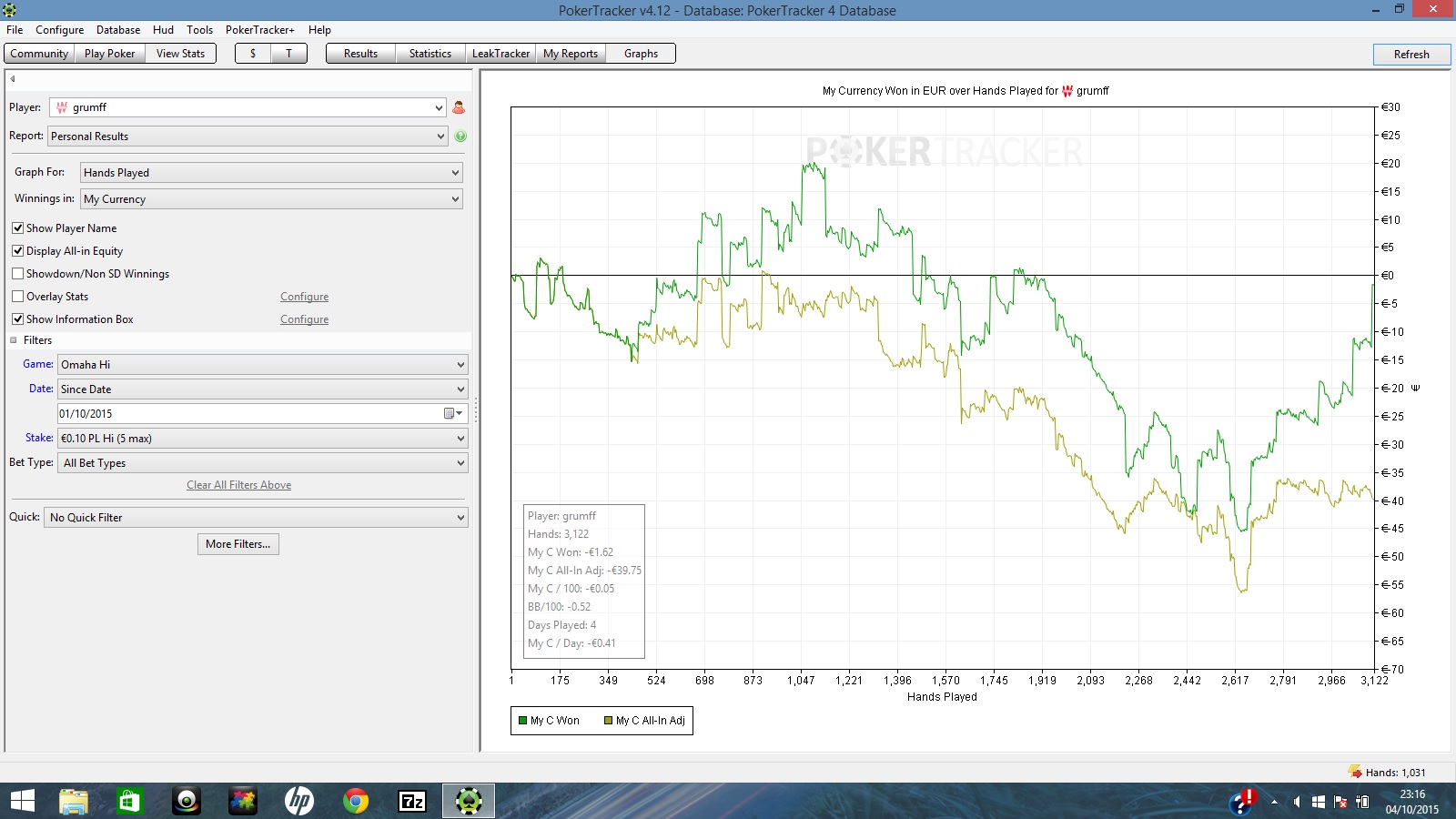Collapse the Filters section expander
The height and width of the screenshot is (819, 1456).
point(14,340)
